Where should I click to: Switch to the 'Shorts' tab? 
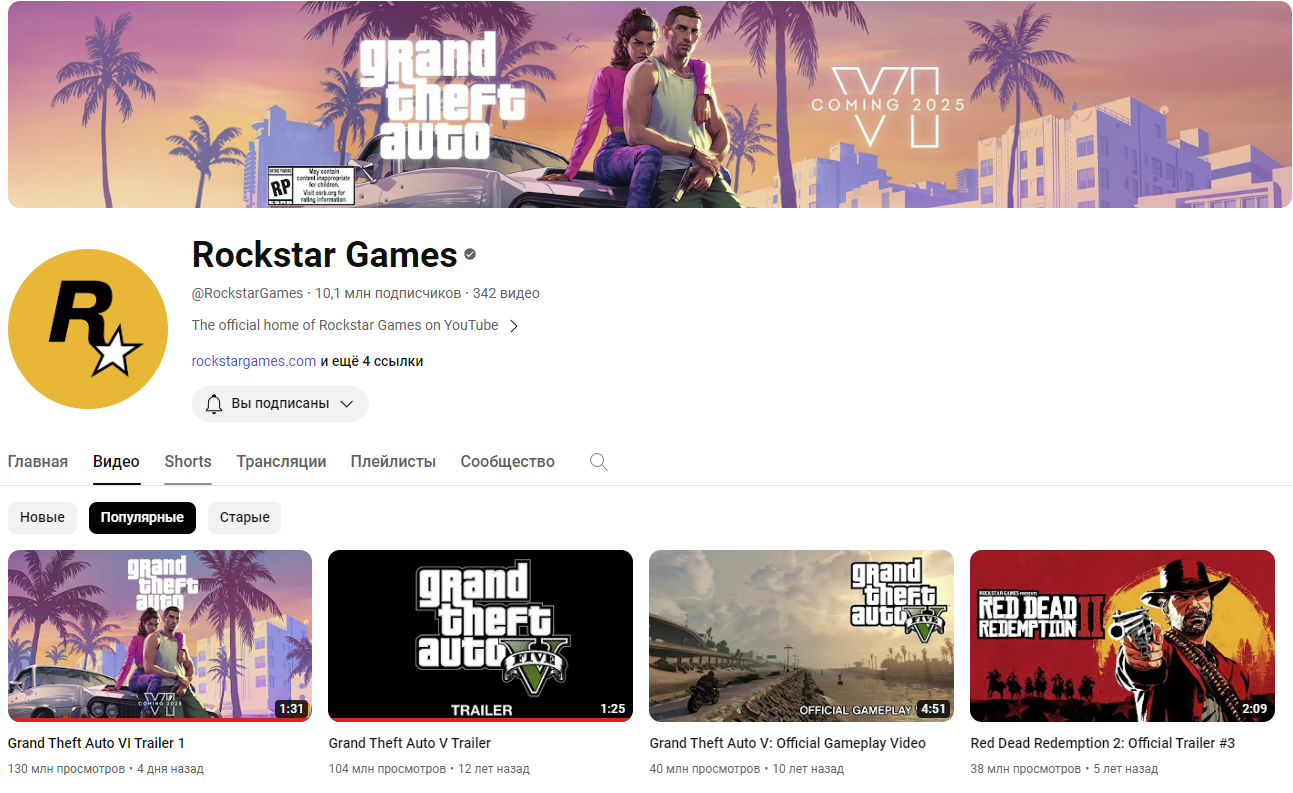[188, 462]
